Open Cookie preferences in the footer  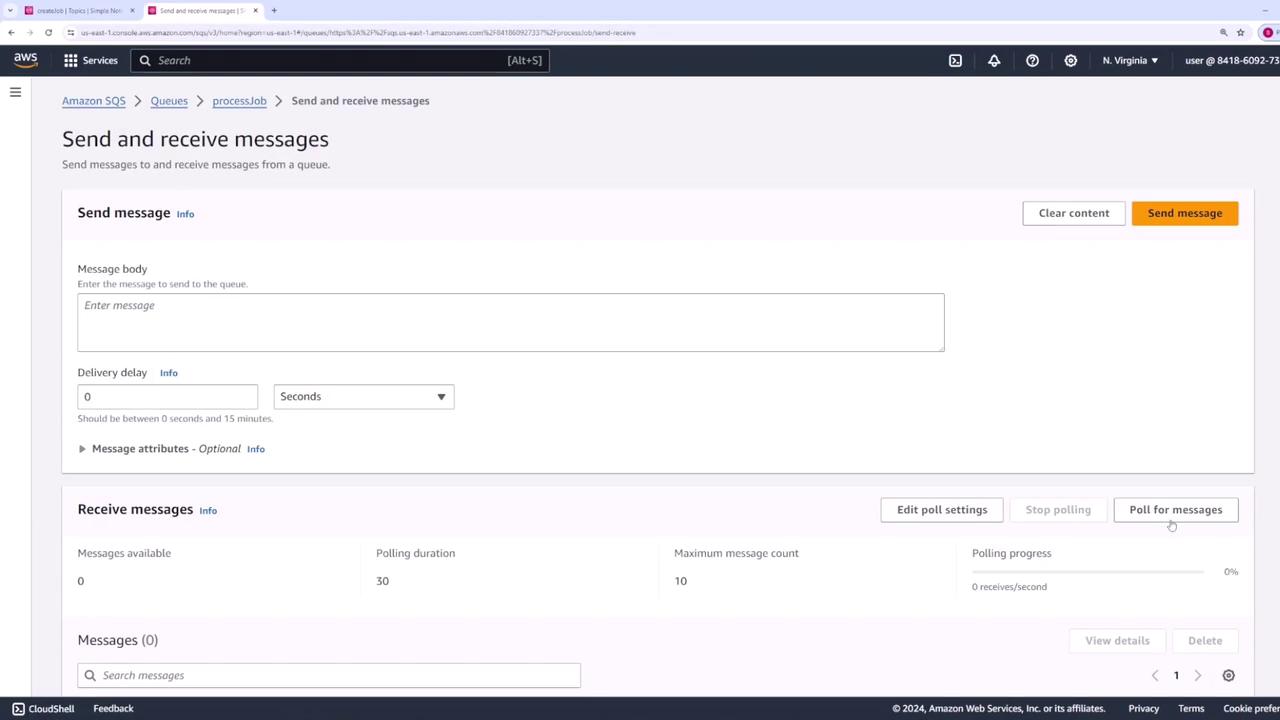click(x=1251, y=709)
